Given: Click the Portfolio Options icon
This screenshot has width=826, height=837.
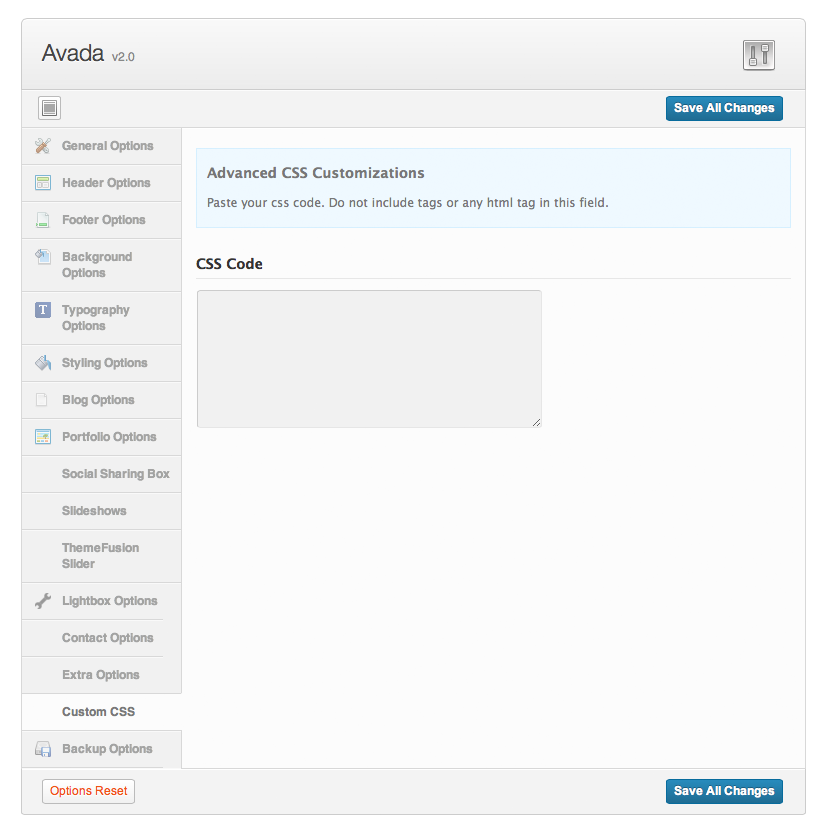Looking at the screenshot, I should (x=43, y=437).
